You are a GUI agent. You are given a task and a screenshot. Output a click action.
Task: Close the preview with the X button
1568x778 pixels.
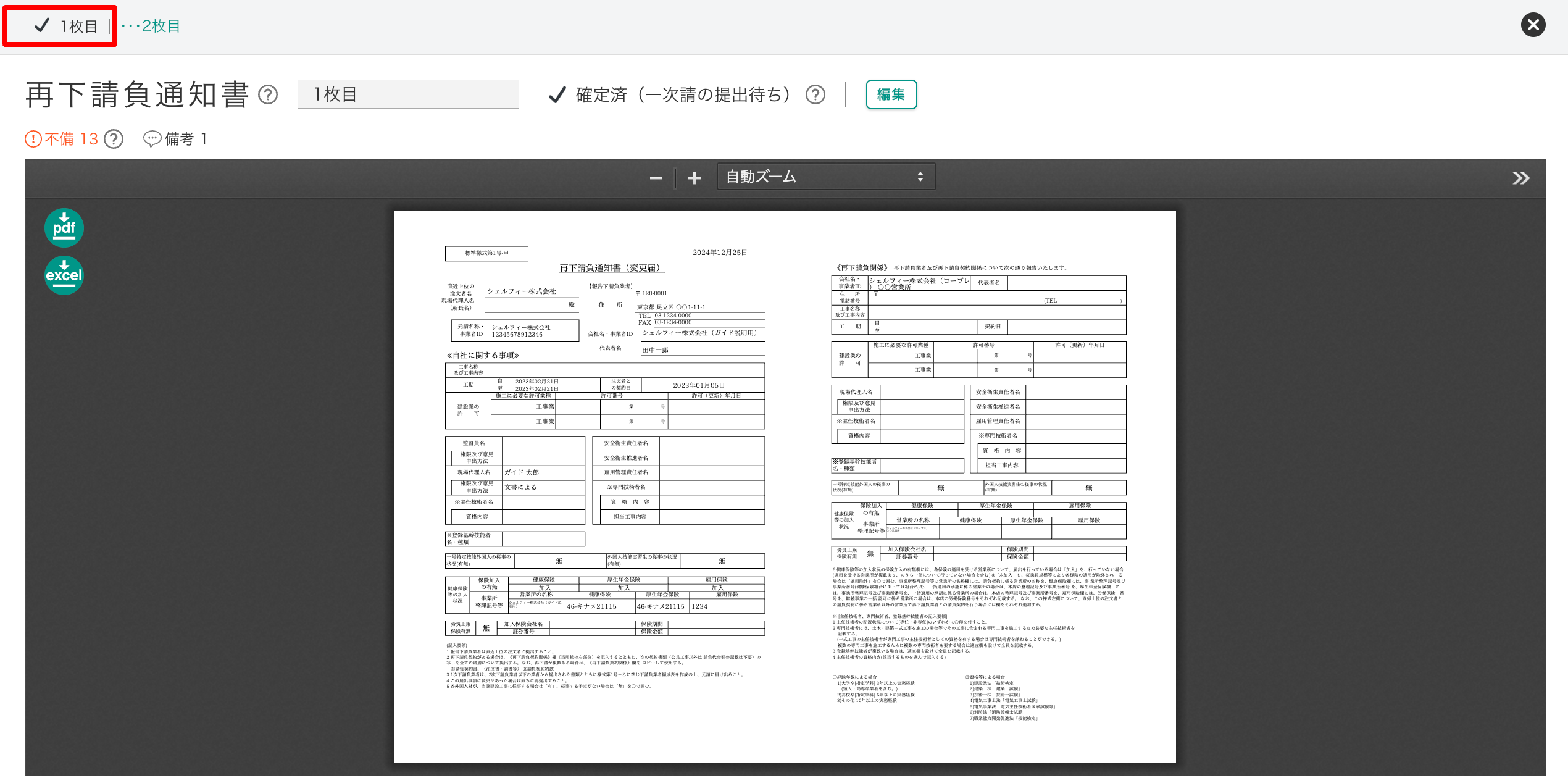click(x=1533, y=25)
